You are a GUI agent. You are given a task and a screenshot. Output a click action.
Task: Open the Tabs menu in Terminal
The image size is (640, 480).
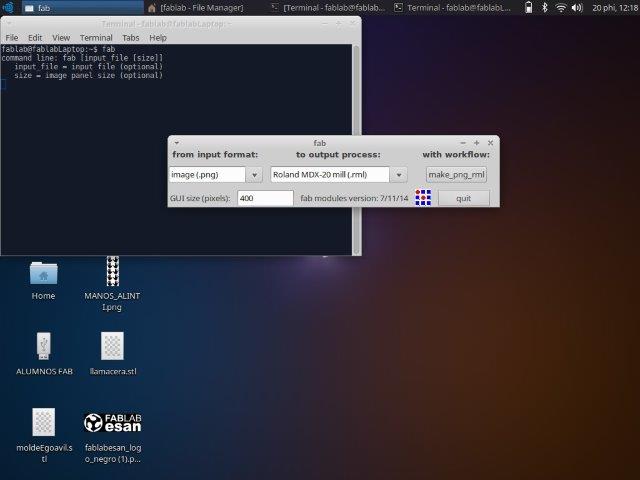[131, 38]
